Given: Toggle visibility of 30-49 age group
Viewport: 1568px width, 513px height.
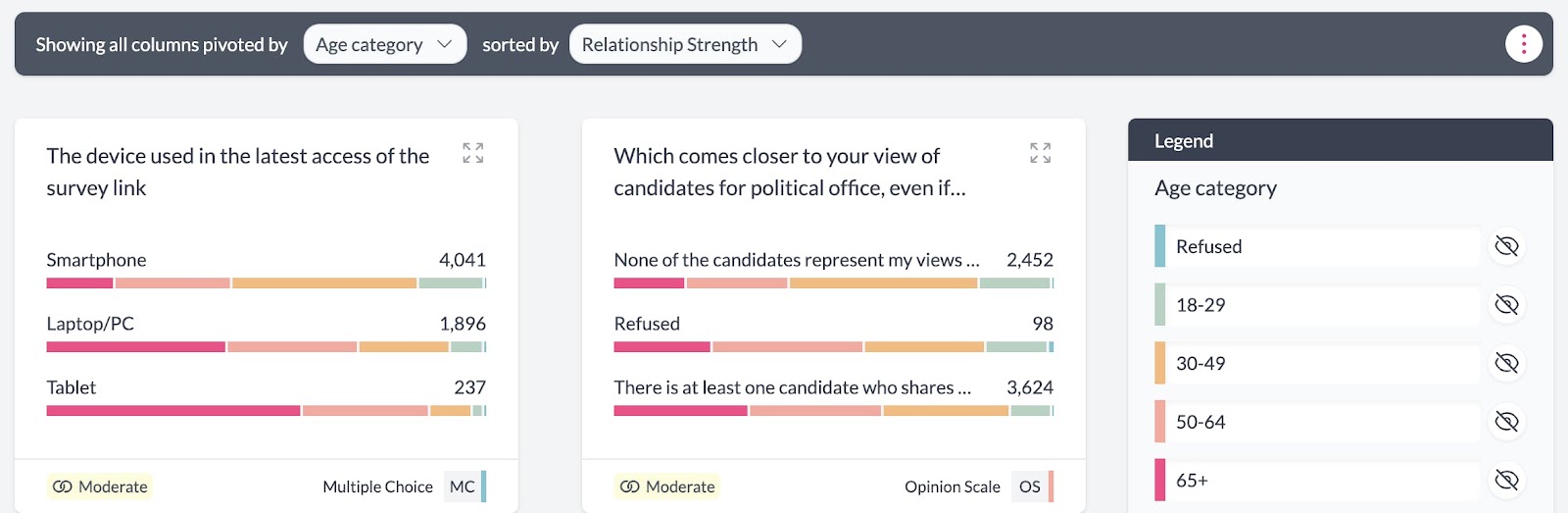Looking at the screenshot, I should click(1506, 364).
